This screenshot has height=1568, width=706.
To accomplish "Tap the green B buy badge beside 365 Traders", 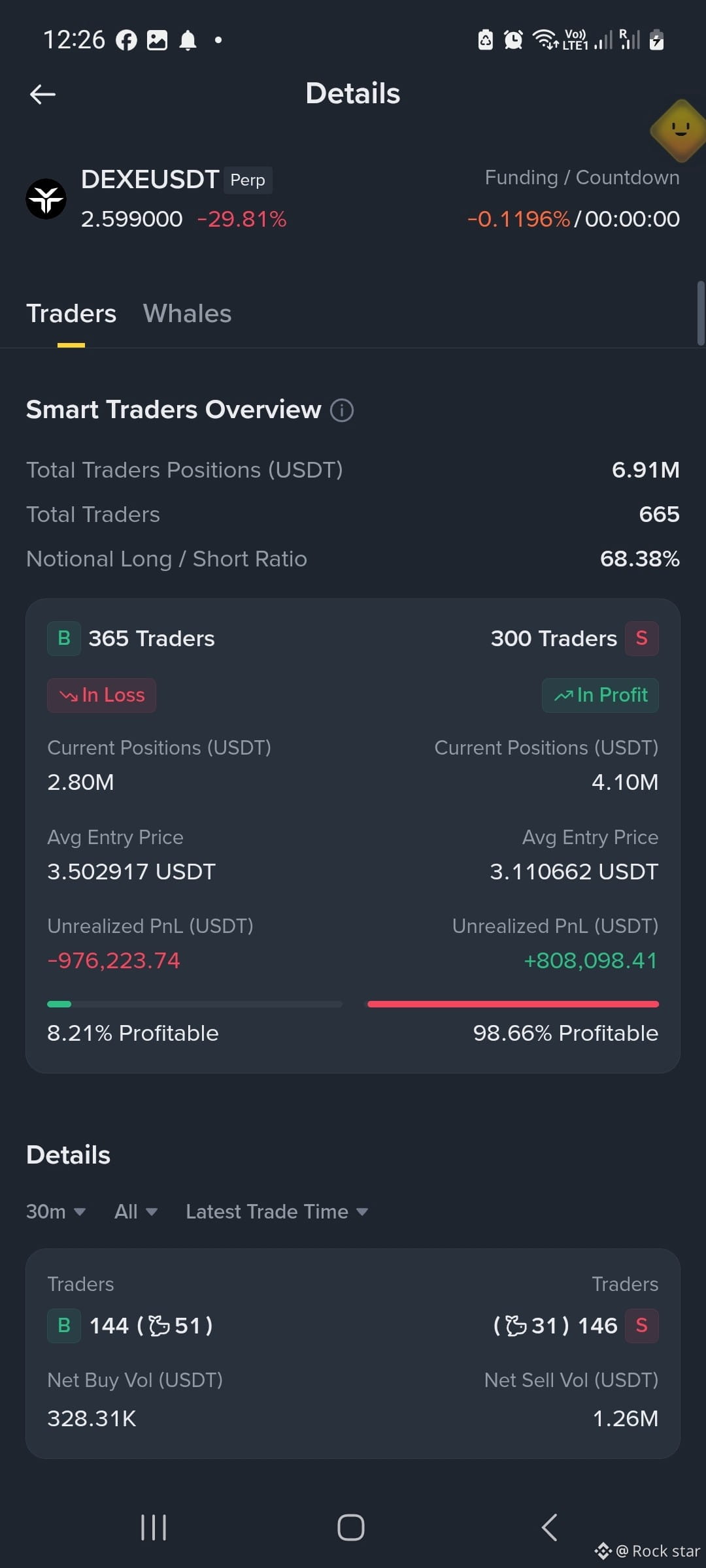I will point(64,638).
